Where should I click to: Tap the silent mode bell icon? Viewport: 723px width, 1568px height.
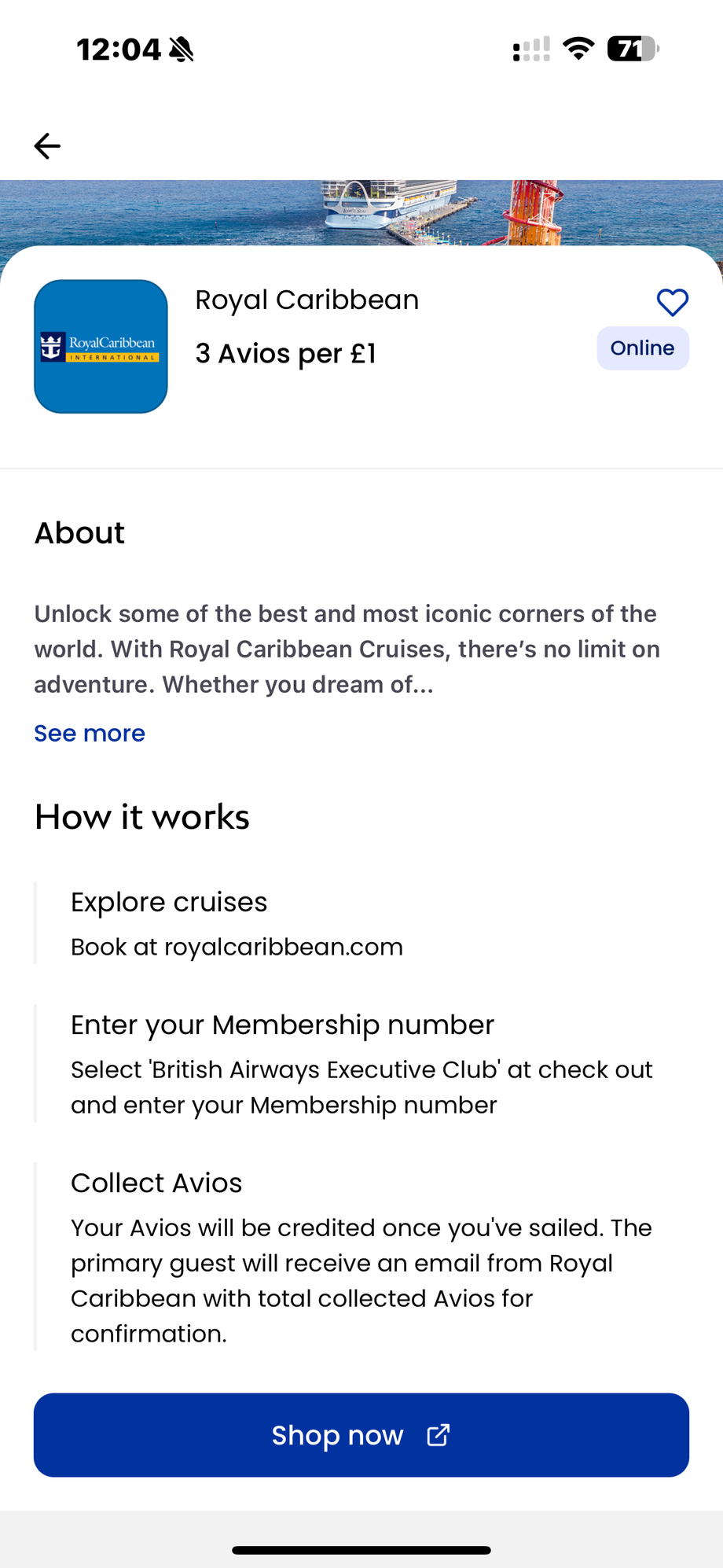click(x=182, y=50)
